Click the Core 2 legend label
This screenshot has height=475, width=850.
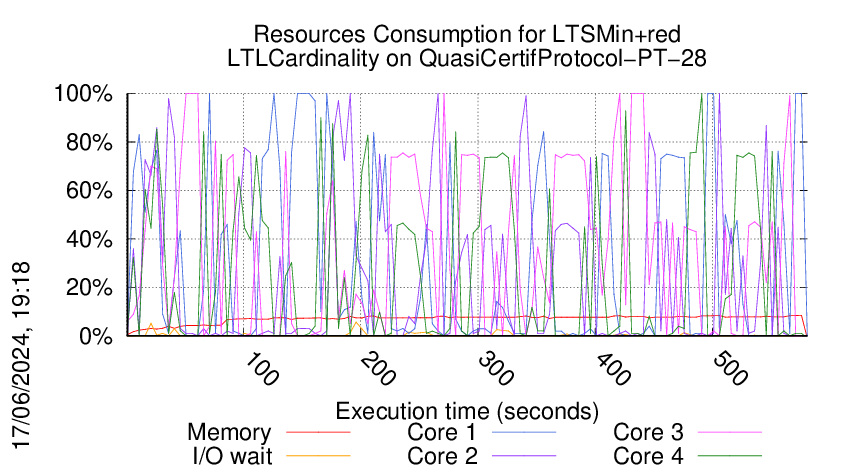pos(442,457)
